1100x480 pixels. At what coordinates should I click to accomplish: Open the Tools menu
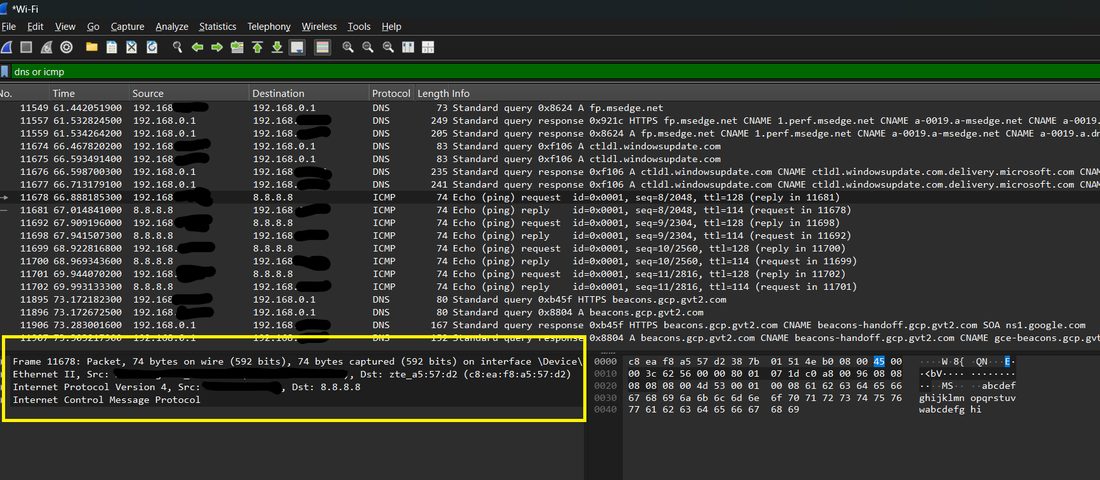pyautogui.click(x=359, y=27)
